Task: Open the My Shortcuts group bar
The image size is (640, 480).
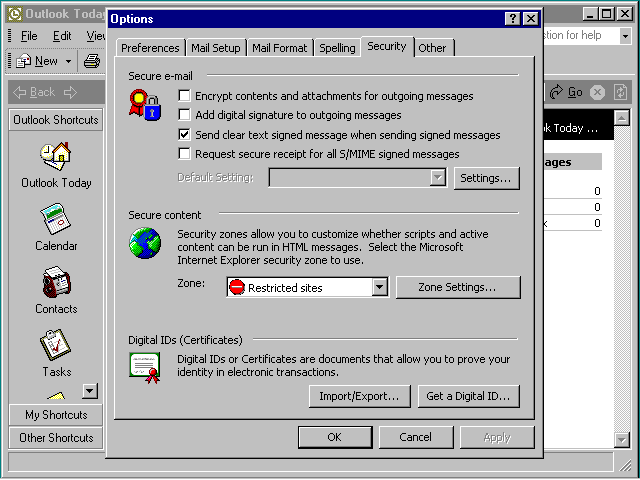Action: [56, 415]
